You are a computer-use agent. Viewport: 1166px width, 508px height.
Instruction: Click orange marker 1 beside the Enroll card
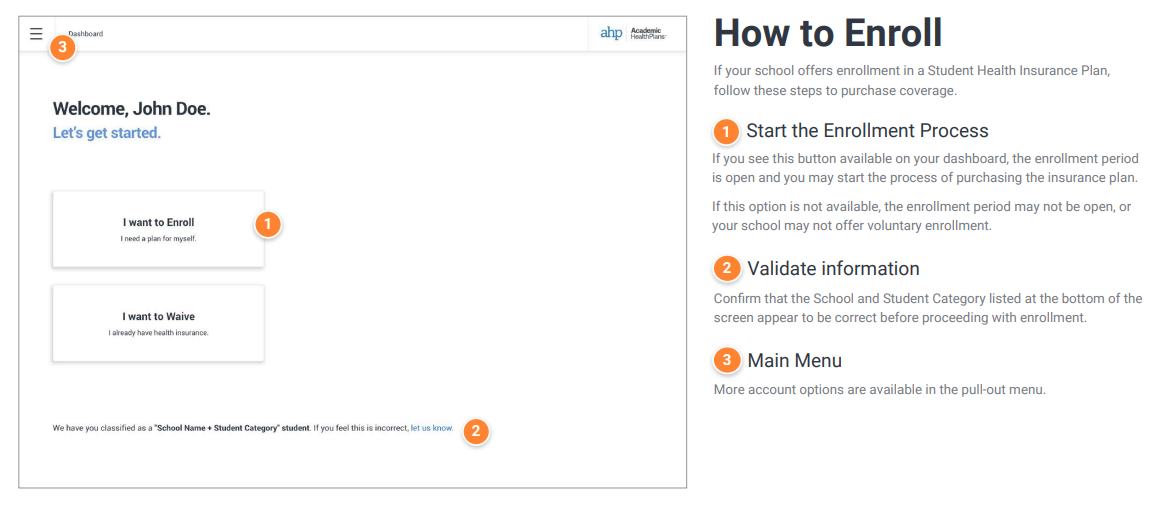[268, 224]
